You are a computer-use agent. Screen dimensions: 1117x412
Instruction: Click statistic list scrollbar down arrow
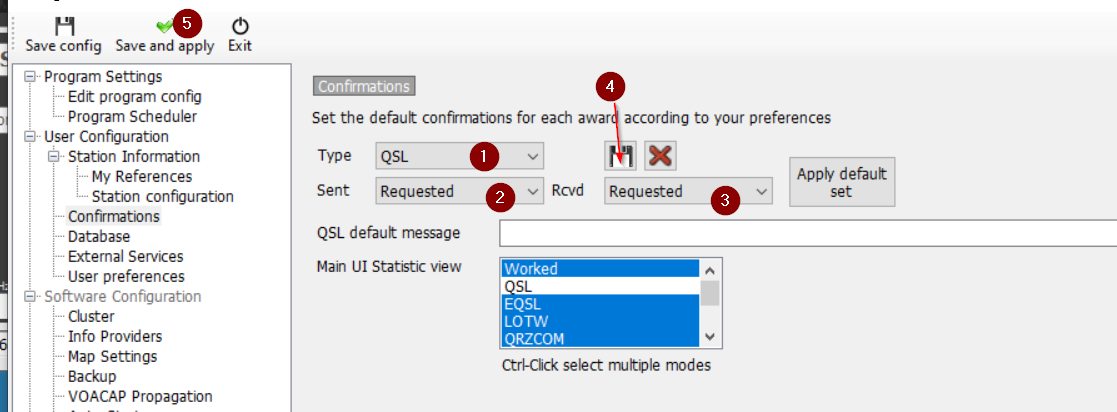pos(710,336)
